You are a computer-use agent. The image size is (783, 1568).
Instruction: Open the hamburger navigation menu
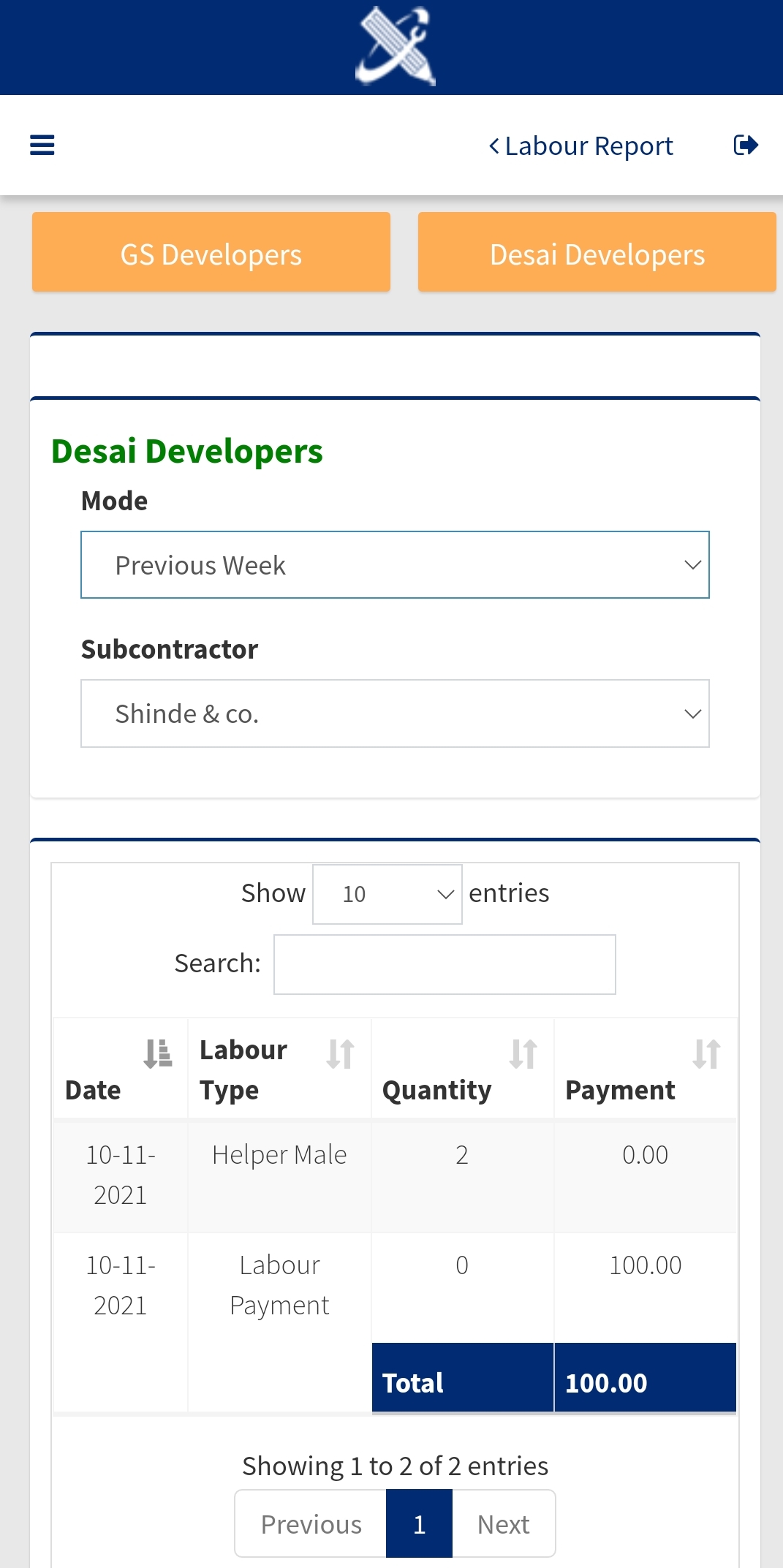[42, 145]
